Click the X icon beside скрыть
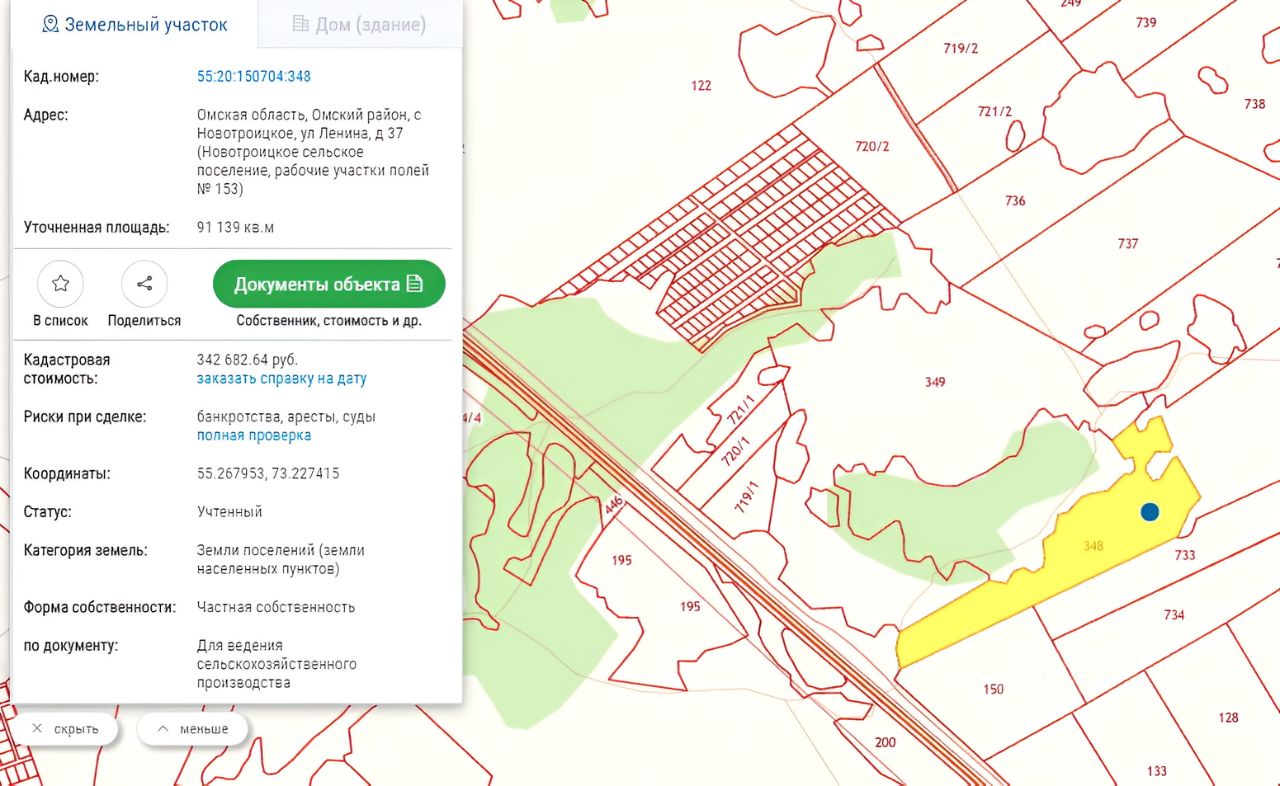The image size is (1280, 786). click(x=37, y=729)
